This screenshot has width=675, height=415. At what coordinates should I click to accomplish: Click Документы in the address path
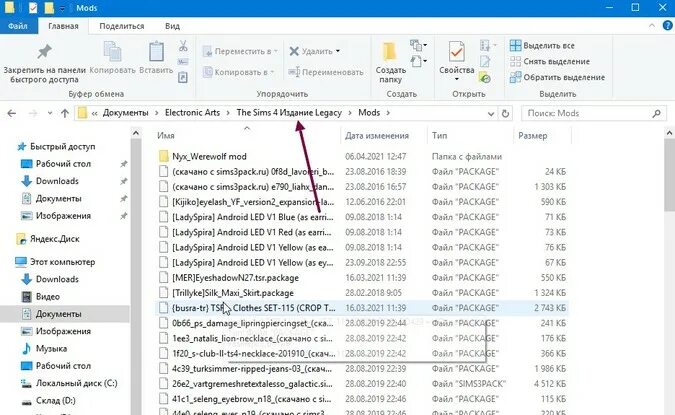coord(125,112)
